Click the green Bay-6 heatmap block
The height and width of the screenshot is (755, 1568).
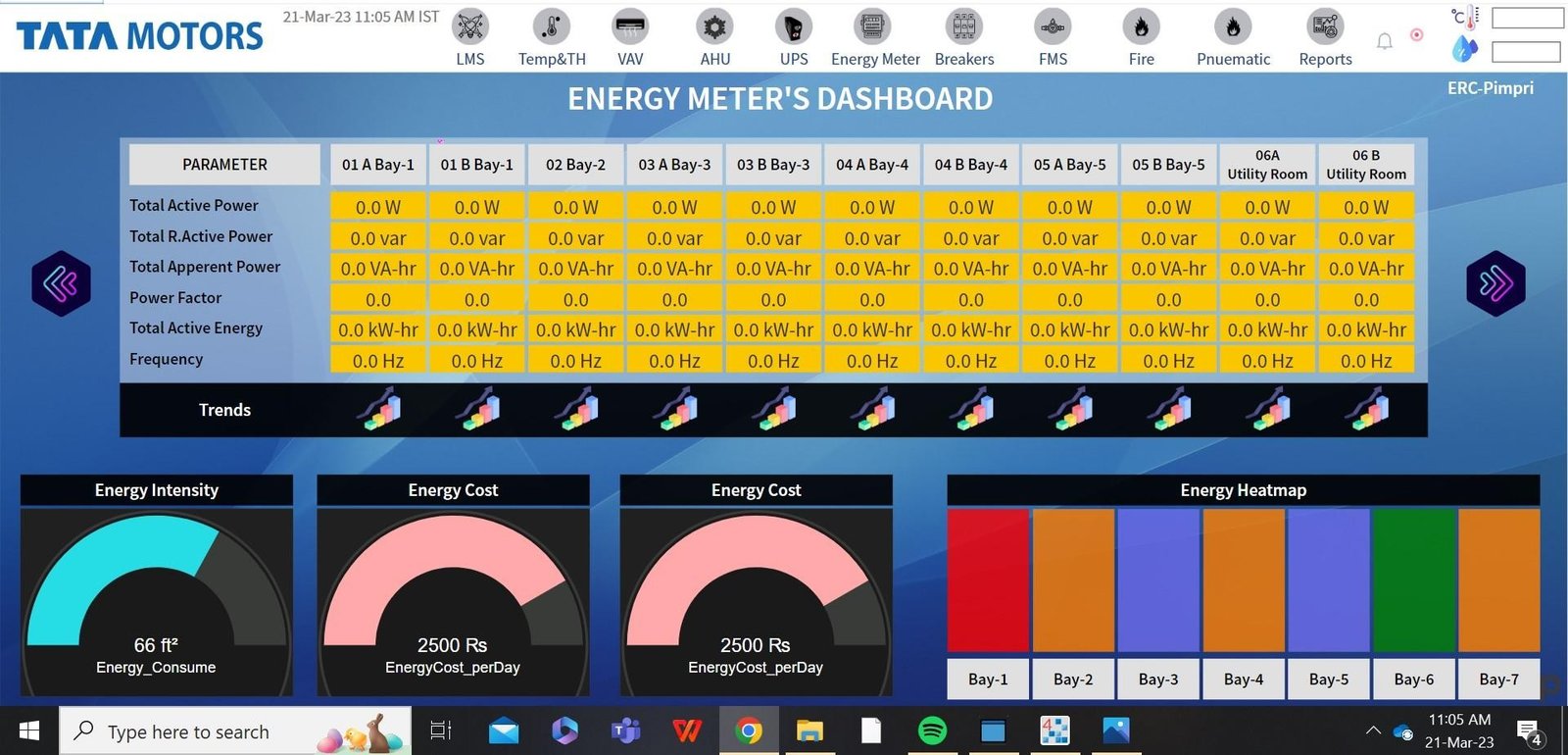[x=1414, y=580]
